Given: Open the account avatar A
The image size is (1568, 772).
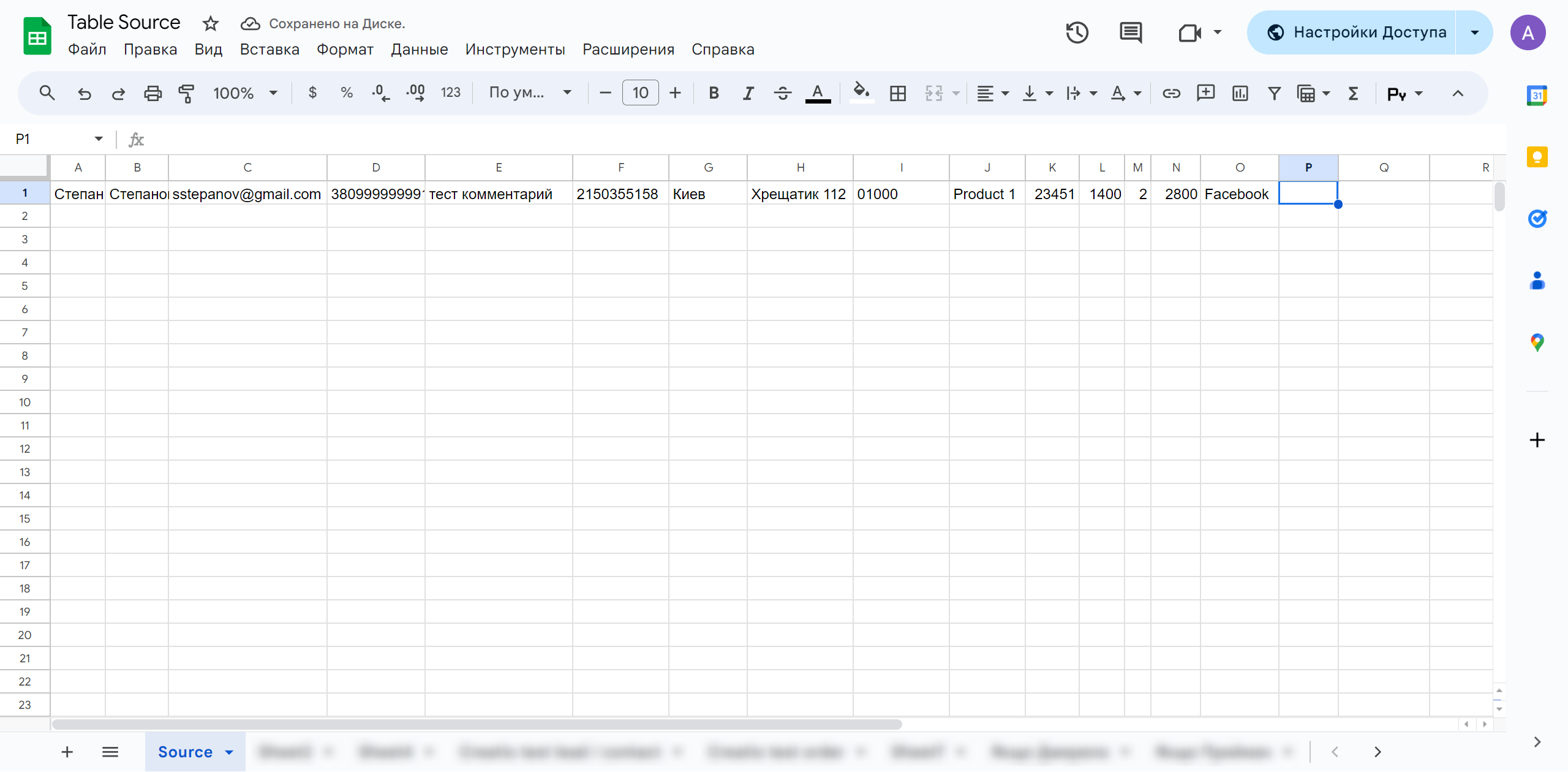Looking at the screenshot, I should pos(1528,32).
